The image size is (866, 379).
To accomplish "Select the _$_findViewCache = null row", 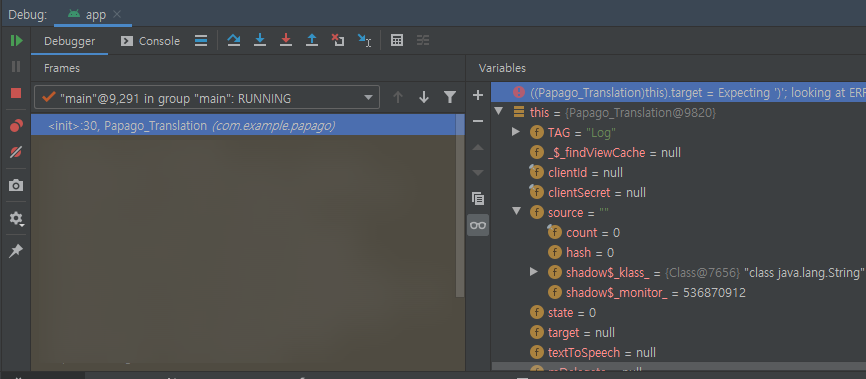I will 678,152.
